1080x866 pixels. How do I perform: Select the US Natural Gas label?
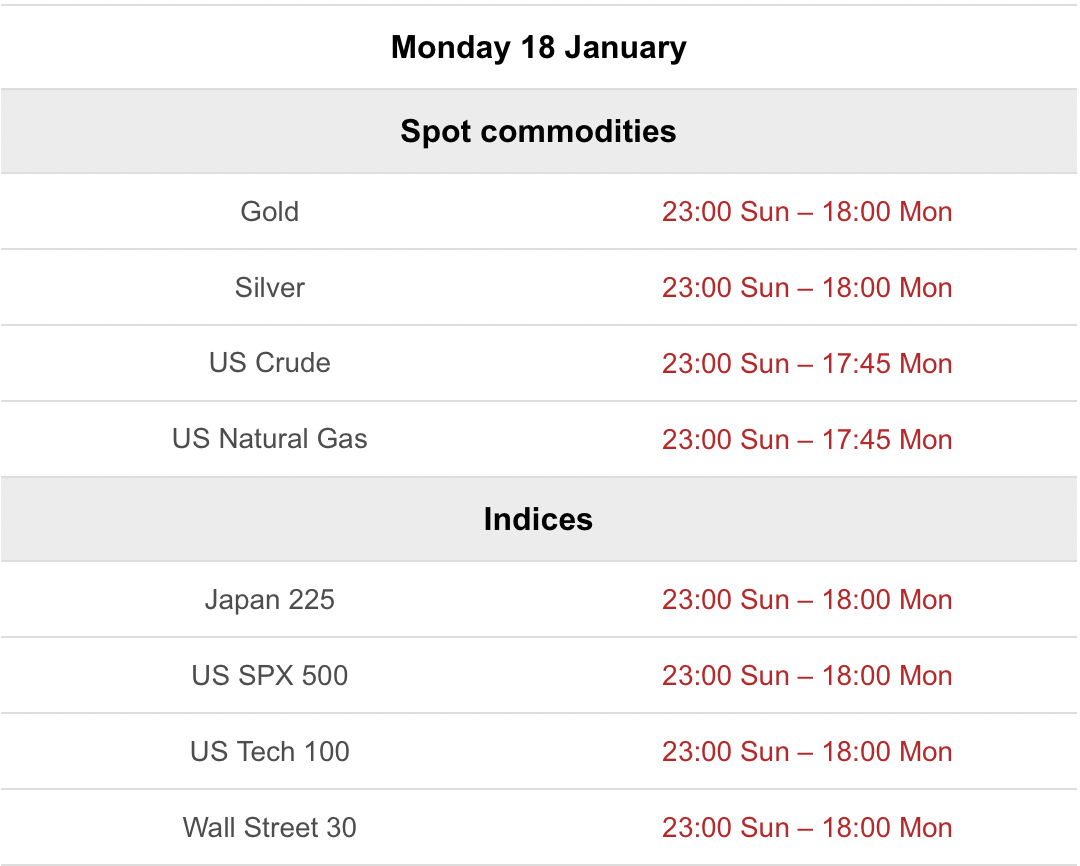click(270, 439)
